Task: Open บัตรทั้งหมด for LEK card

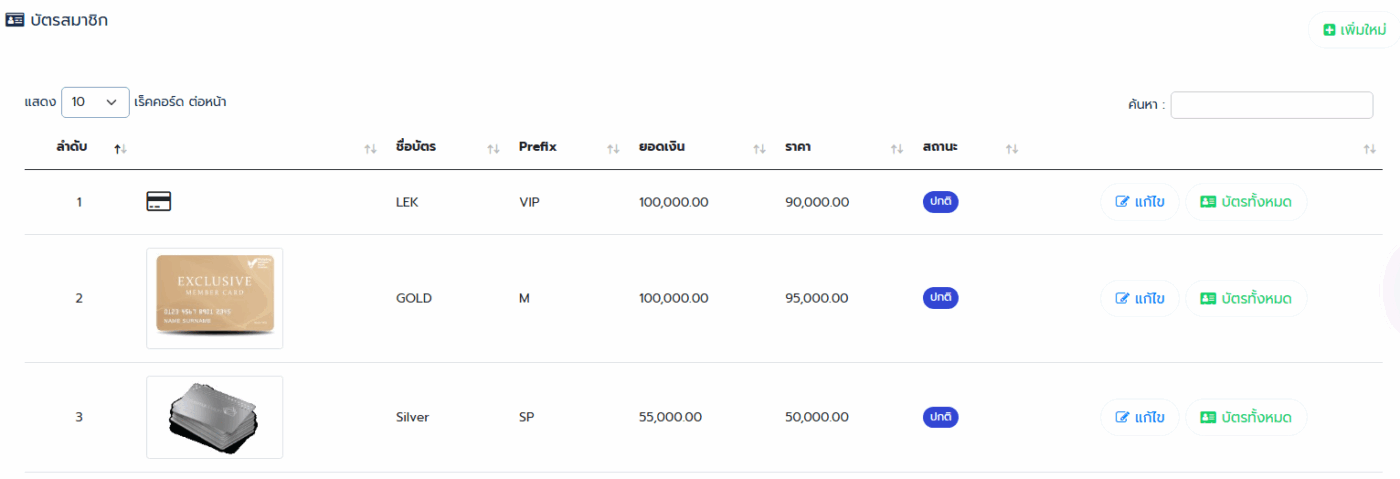Action: point(1246,202)
